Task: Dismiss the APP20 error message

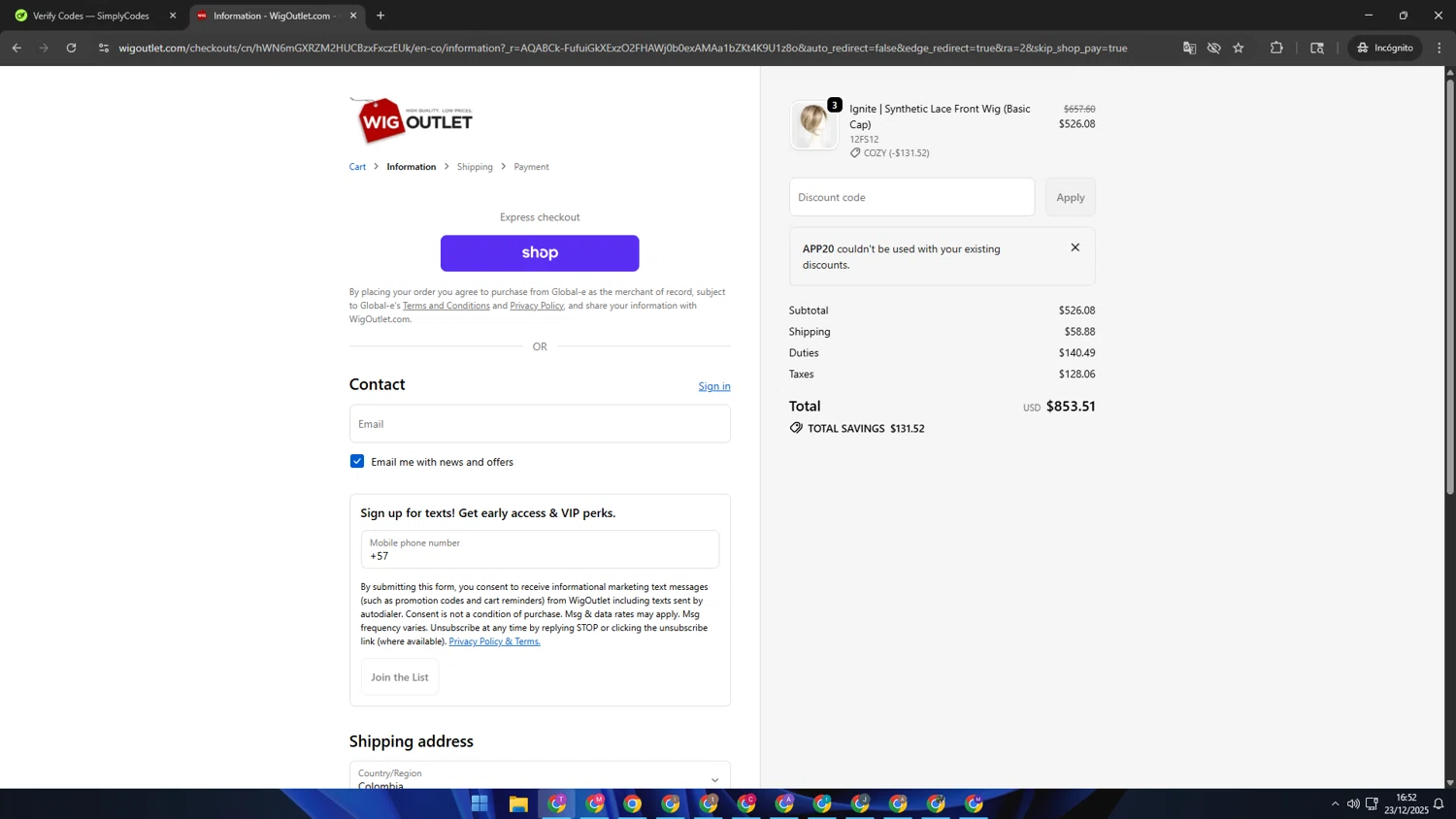Action: tap(1075, 247)
